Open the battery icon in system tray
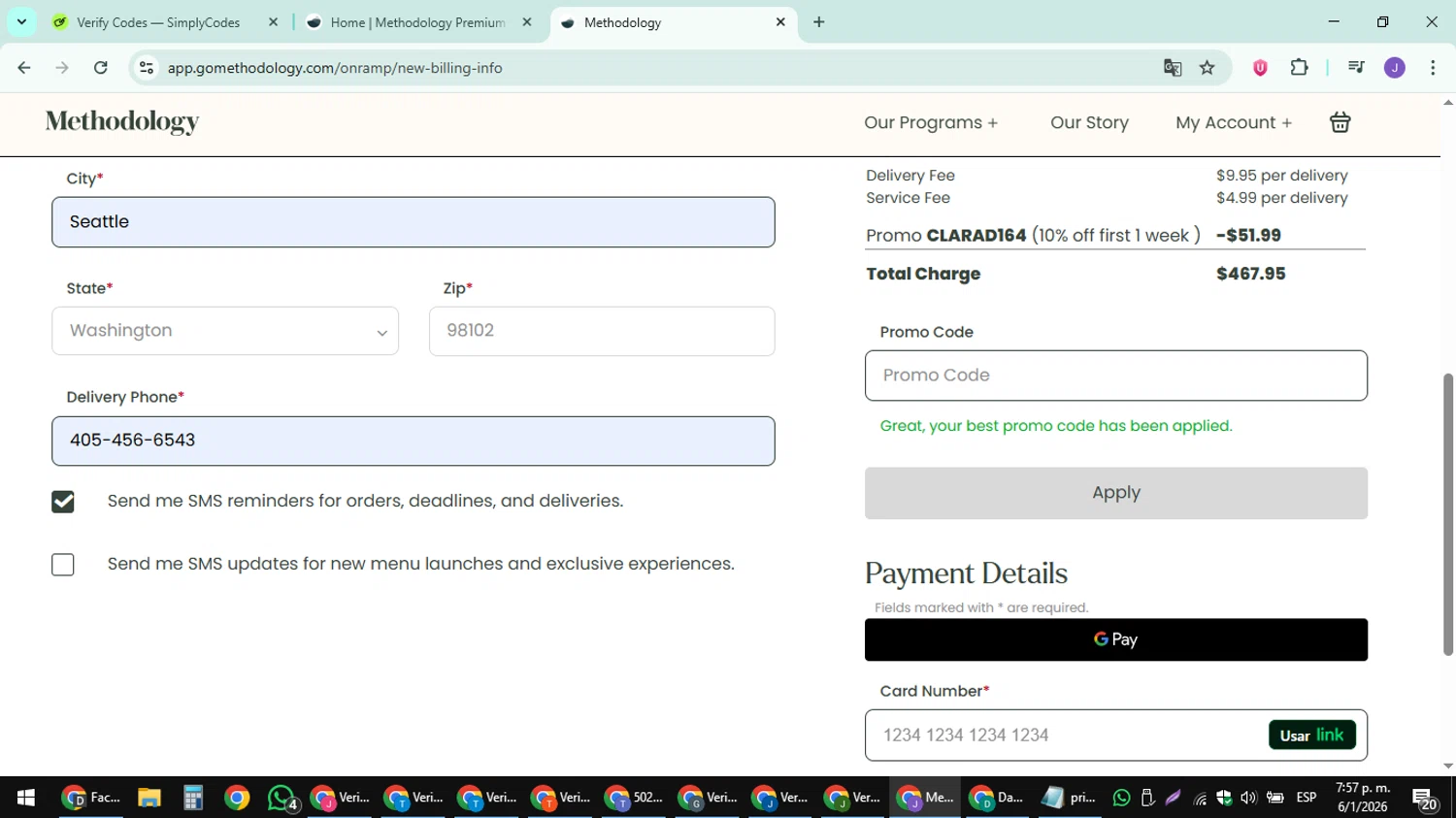Screen dimensions: 1456x818 coord(1274,798)
